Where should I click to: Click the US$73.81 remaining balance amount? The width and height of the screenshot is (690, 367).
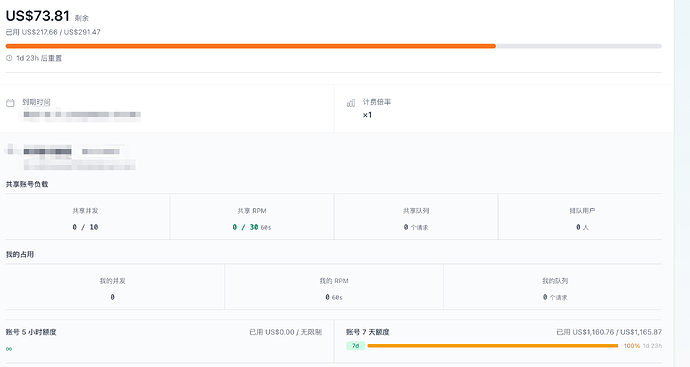tap(37, 16)
